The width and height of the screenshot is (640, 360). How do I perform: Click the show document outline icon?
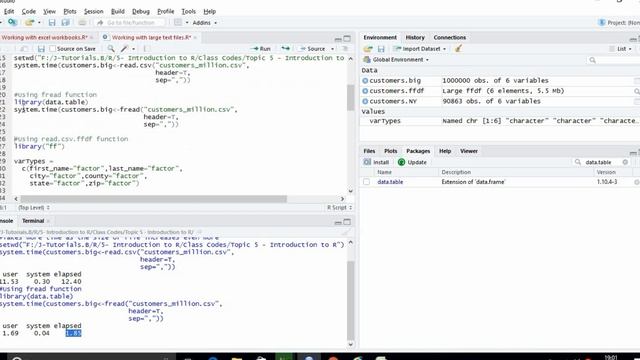(x=345, y=49)
